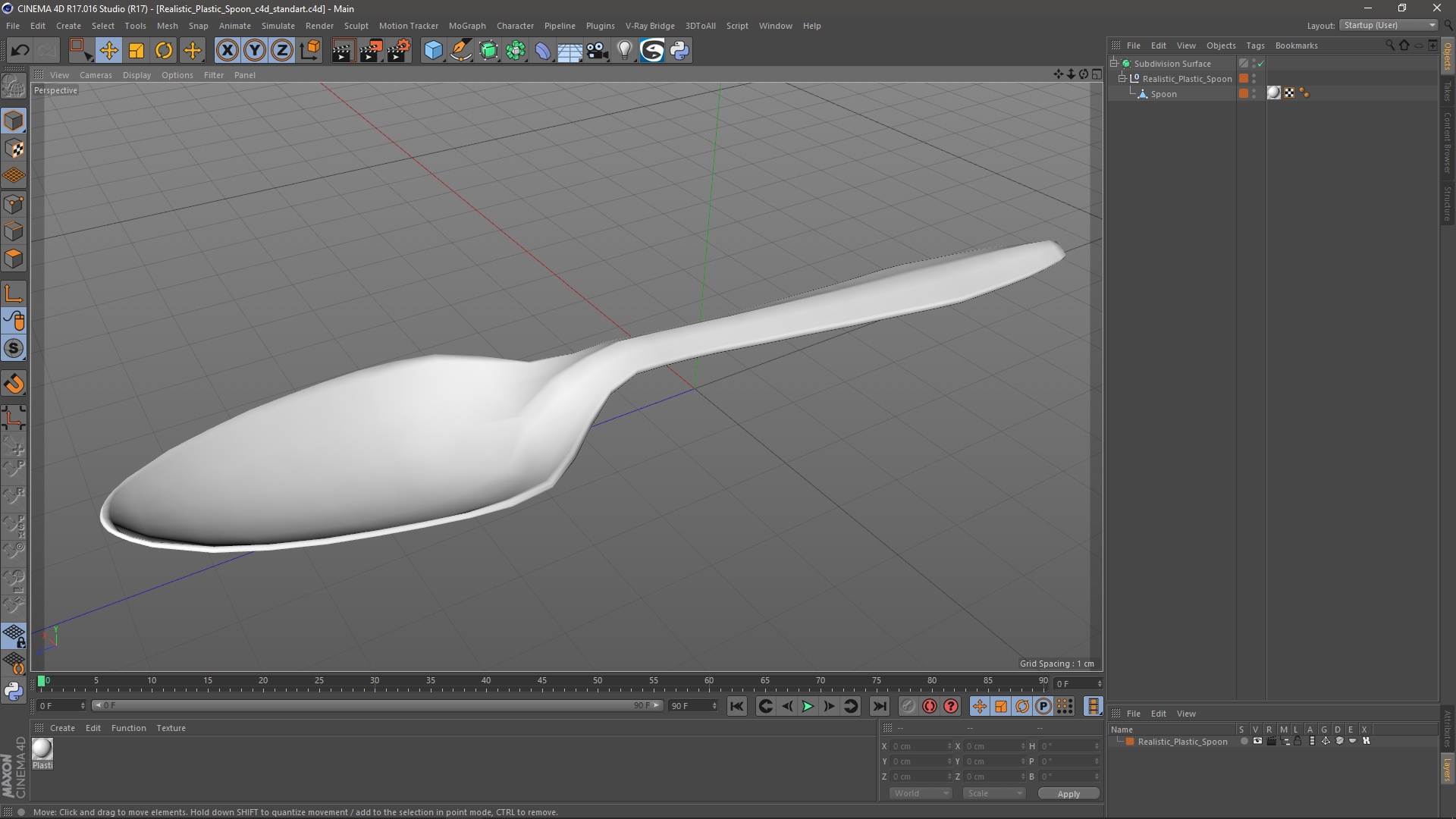Click the Bend deformer icon

[x=543, y=51]
